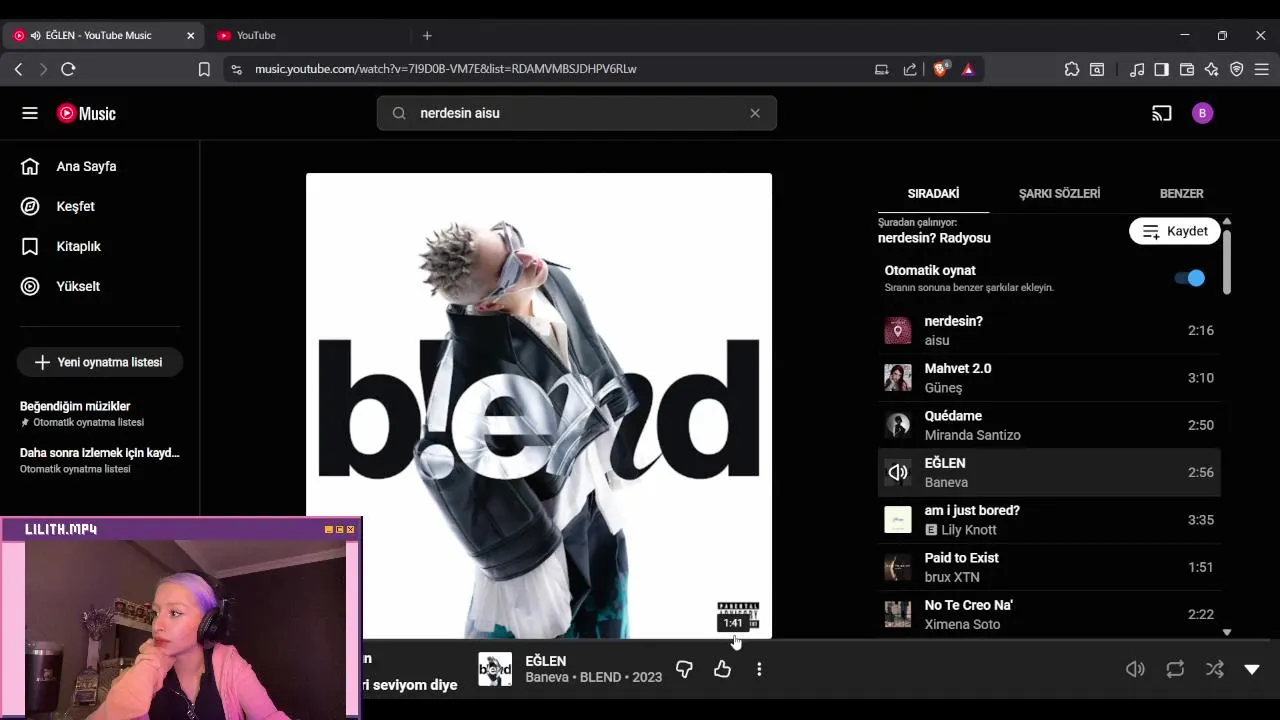The width and height of the screenshot is (1280, 720).
Task: Click nerdesin? thumbnail in queue
Action: coord(898,330)
